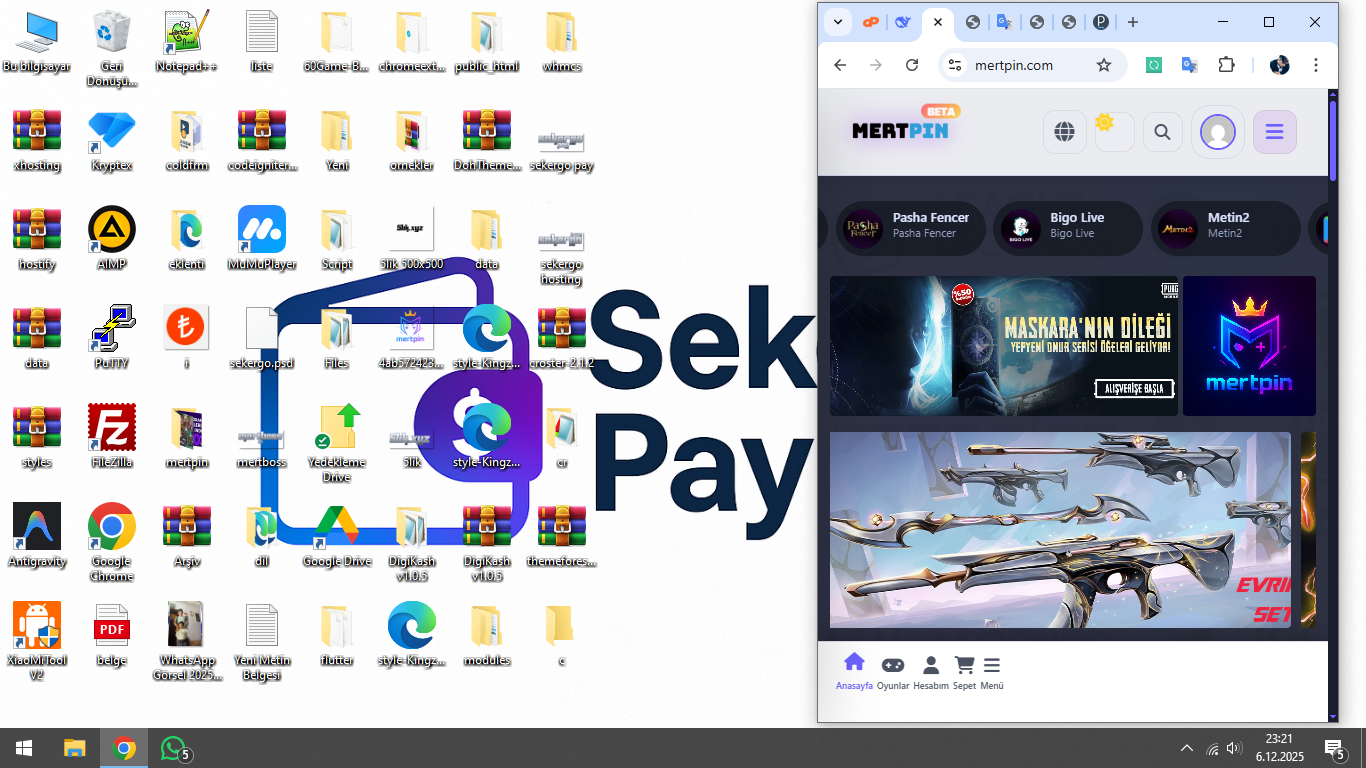Open the user avatar icon in site header
Viewport: 1366px width, 768px height.
point(1217,132)
